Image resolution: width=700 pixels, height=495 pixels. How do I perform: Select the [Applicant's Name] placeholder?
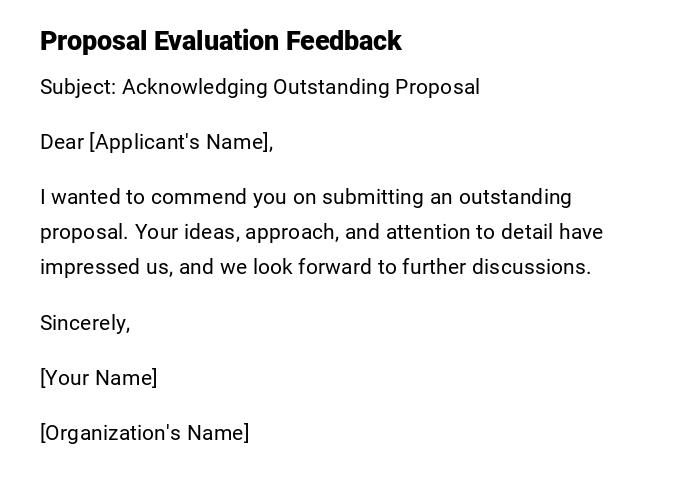point(181,142)
